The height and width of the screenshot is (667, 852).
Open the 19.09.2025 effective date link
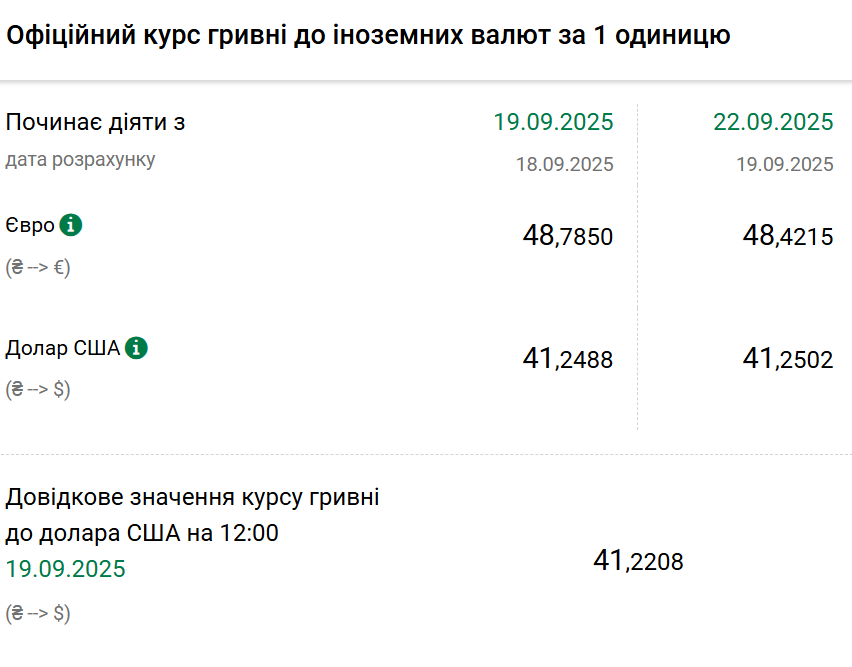coord(553,122)
